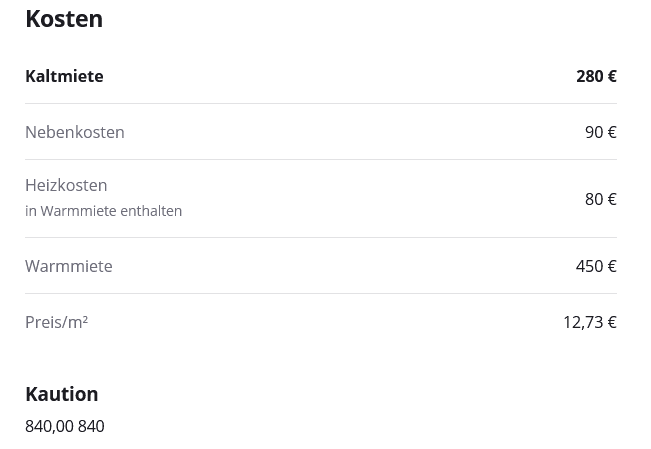Select the Warmmiete row label
This screenshot has width=651, height=449.
click(69, 266)
